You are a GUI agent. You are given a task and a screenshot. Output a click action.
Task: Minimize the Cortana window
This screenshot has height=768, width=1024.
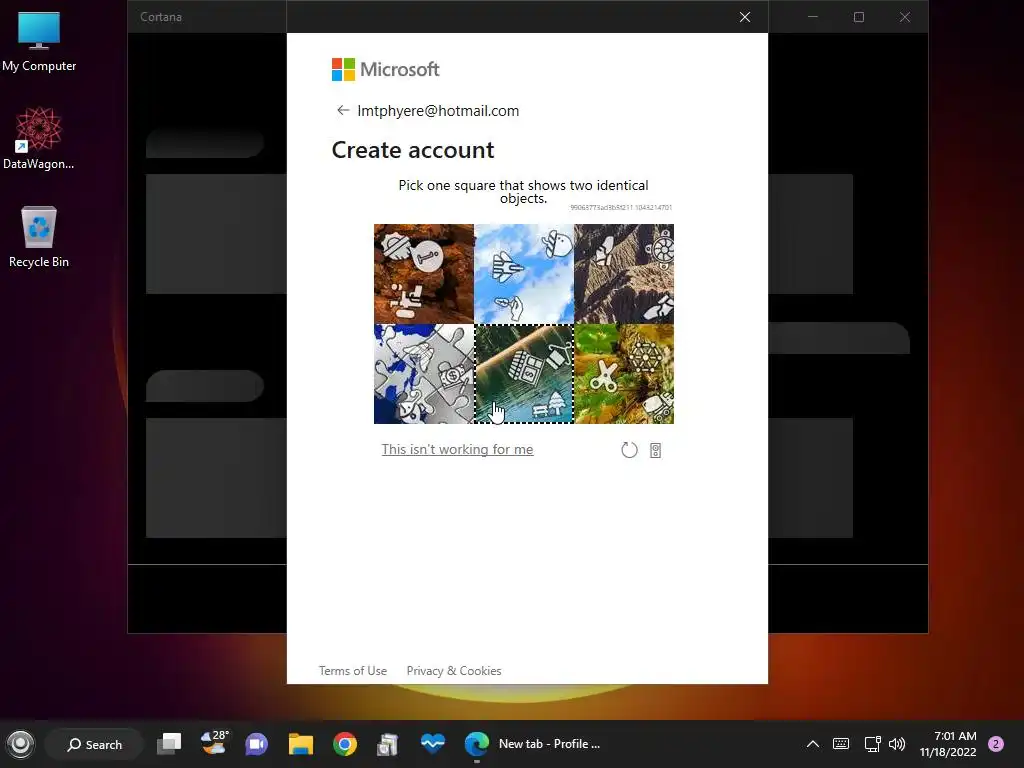click(813, 17)
